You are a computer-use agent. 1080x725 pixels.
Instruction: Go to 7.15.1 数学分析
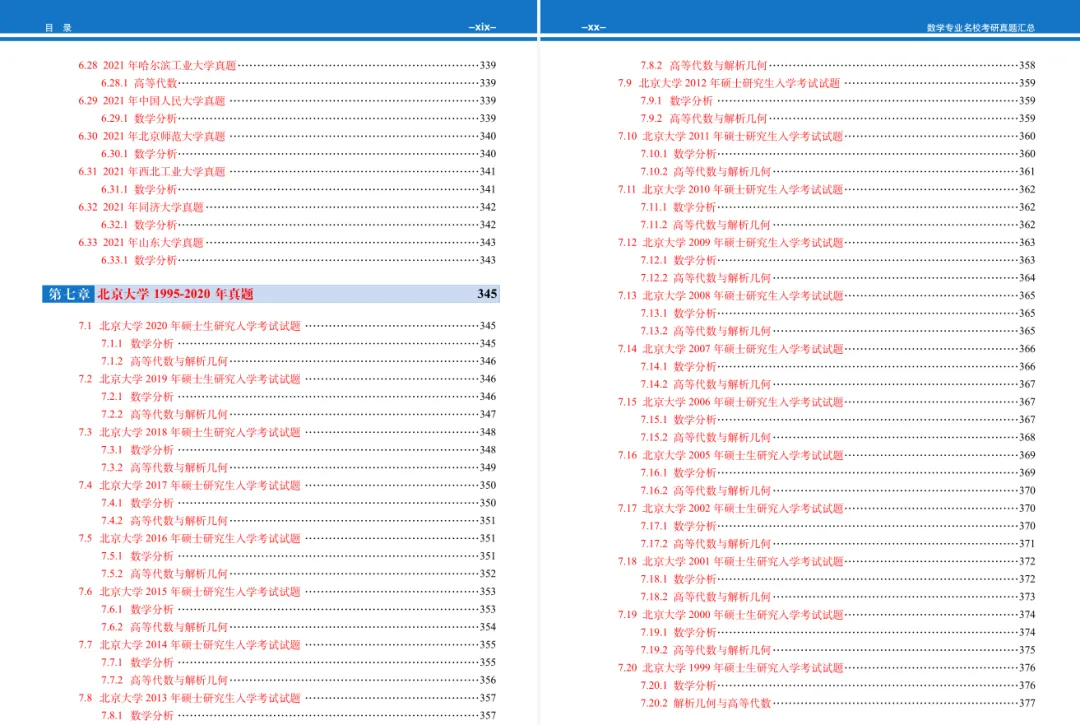pos(838,420)
